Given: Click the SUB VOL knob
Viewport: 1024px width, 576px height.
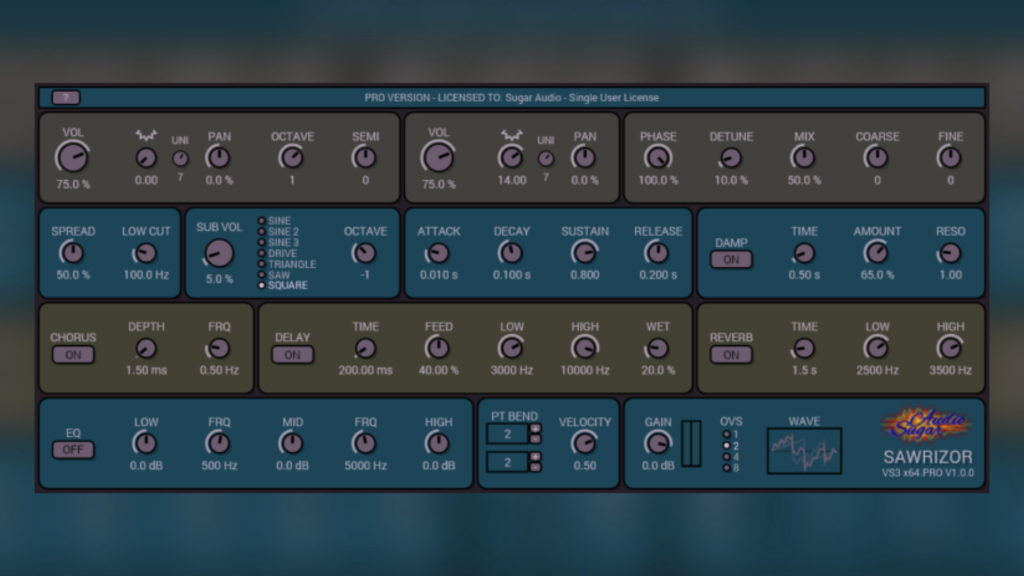Looking at the screenshot, I should tap(218, 253).
